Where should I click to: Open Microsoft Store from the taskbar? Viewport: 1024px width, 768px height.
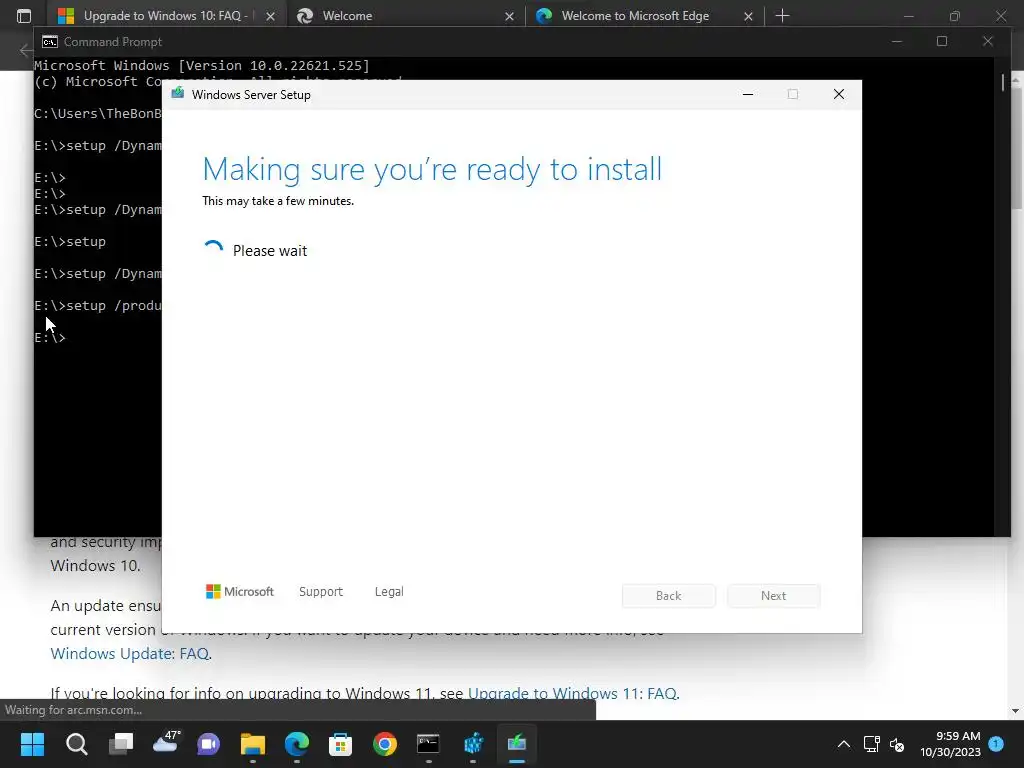point(340,744)
